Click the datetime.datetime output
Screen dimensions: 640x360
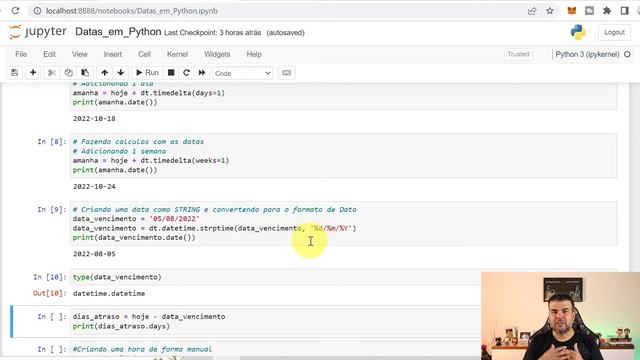(109, 293)
